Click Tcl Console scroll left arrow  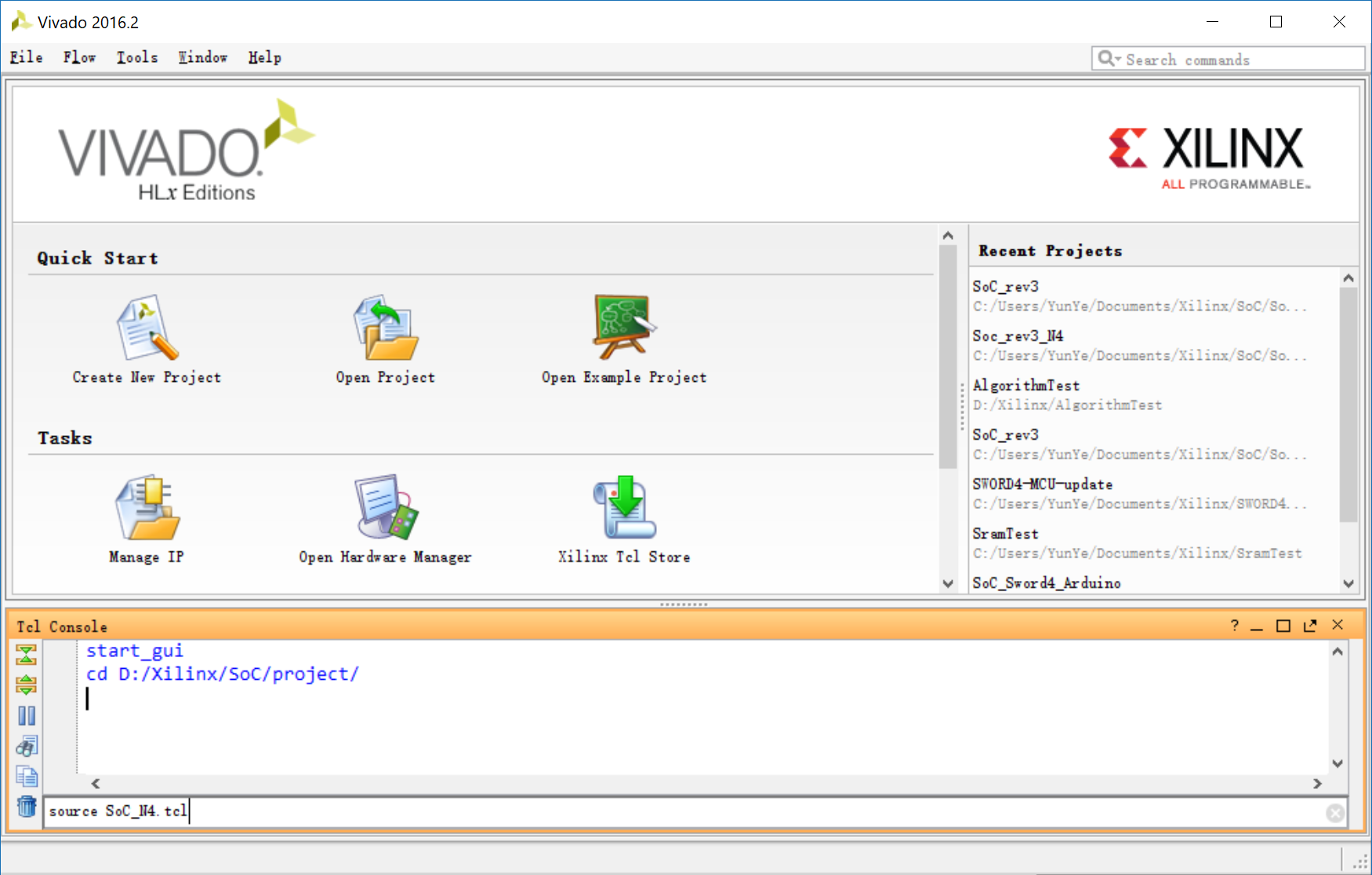tap(96, 783)
